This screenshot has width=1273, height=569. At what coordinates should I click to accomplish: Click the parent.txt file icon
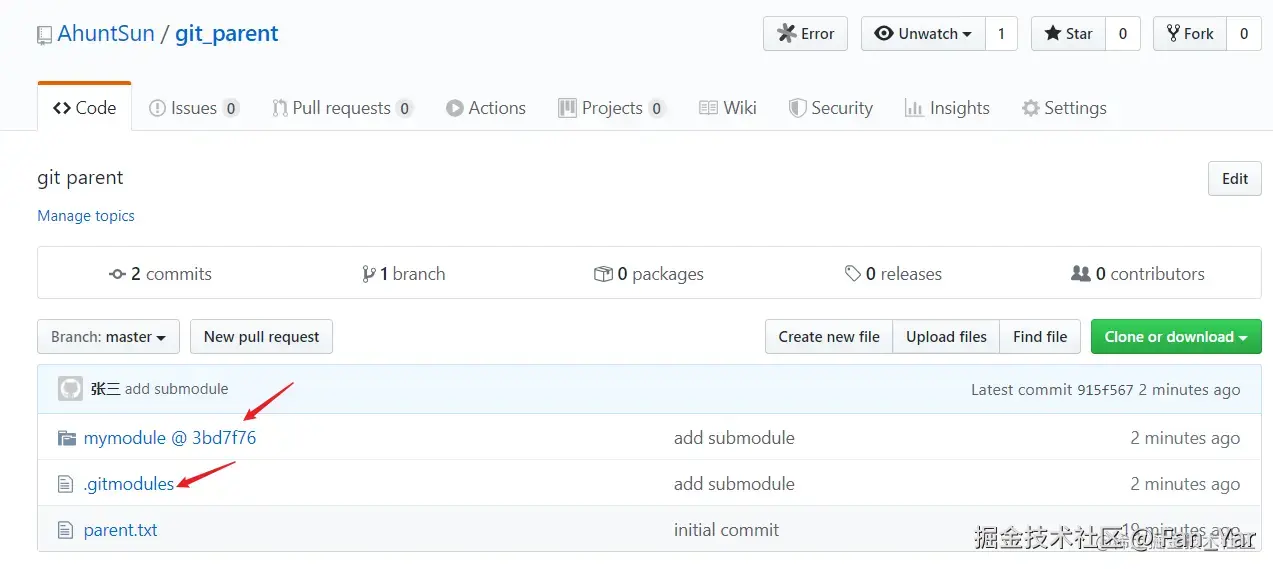click(x=67, y=530)
